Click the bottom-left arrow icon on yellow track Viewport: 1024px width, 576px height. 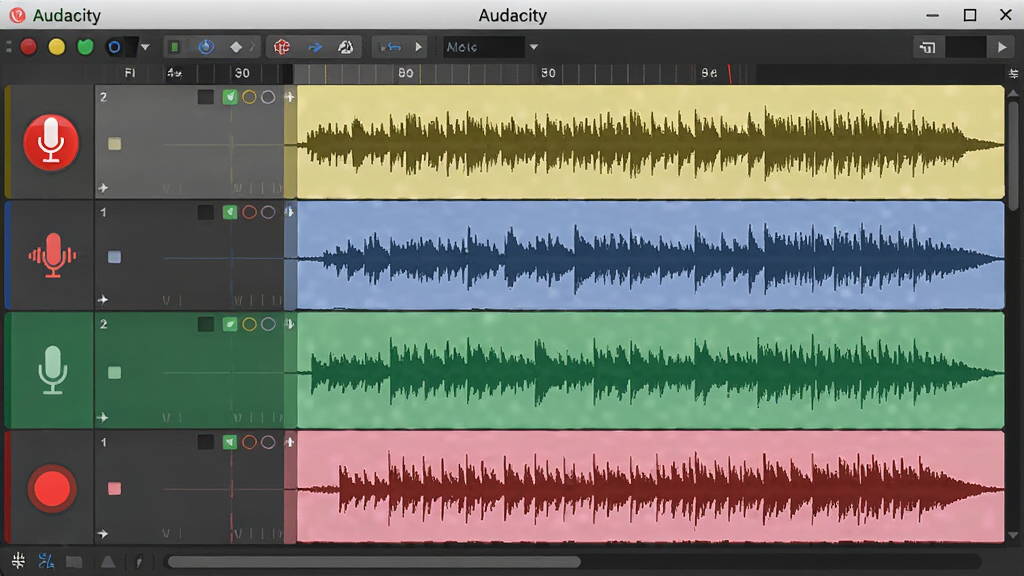pos(103,188)
